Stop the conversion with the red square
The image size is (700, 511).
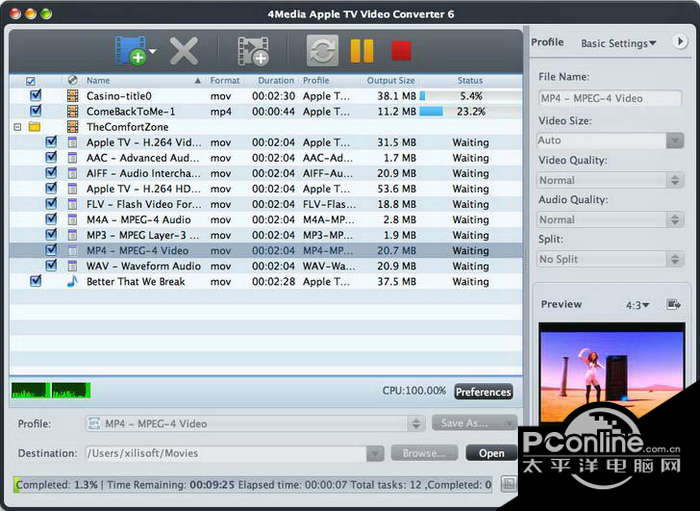click(401, 51)
